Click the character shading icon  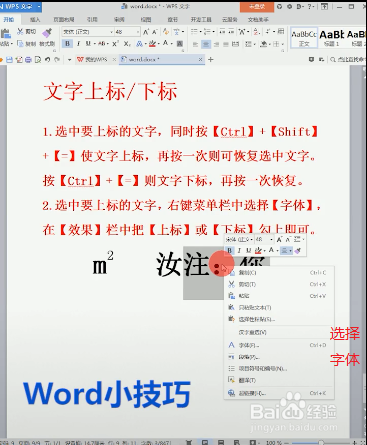(x=180, y=44)
